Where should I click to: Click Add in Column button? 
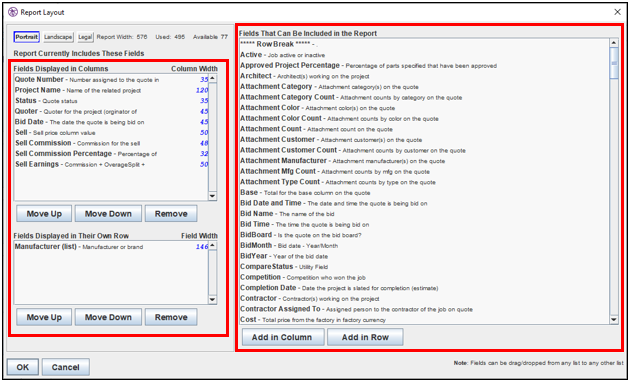[283, 337]
